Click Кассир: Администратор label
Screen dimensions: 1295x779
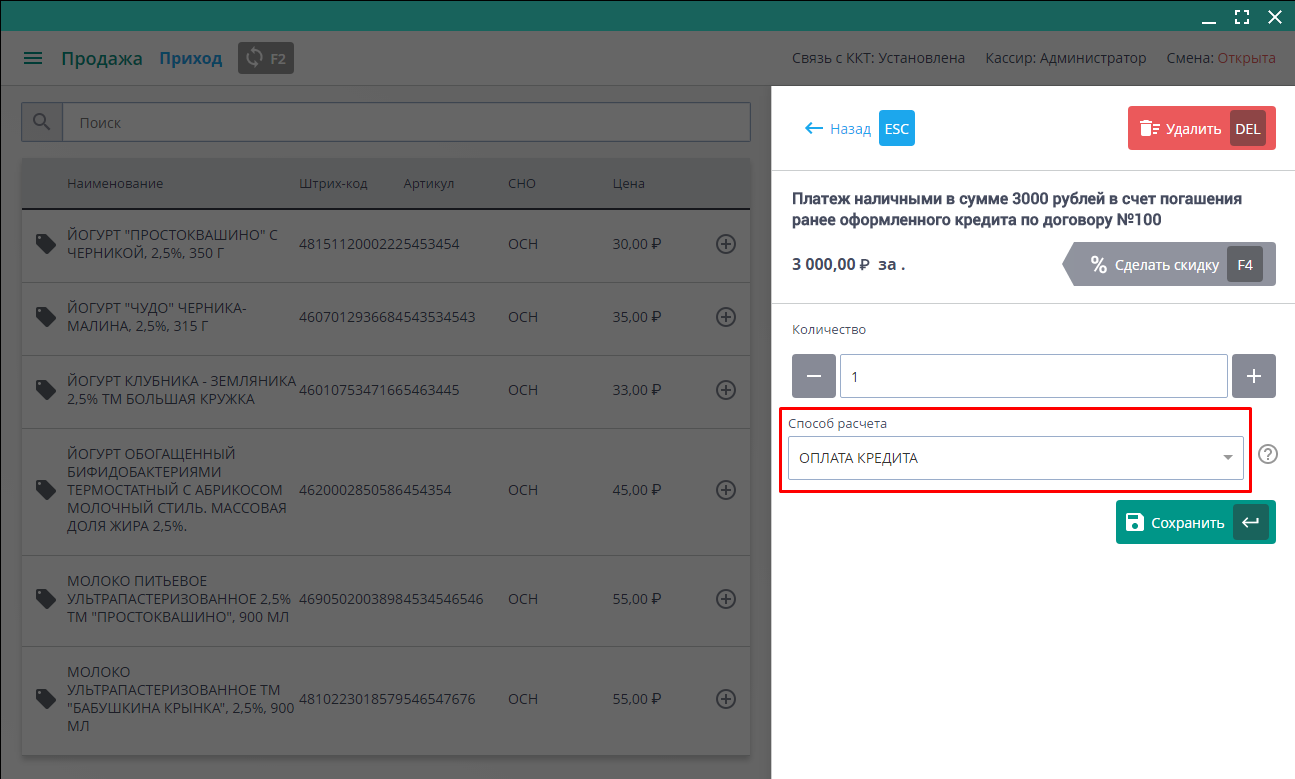(1066, 58)
